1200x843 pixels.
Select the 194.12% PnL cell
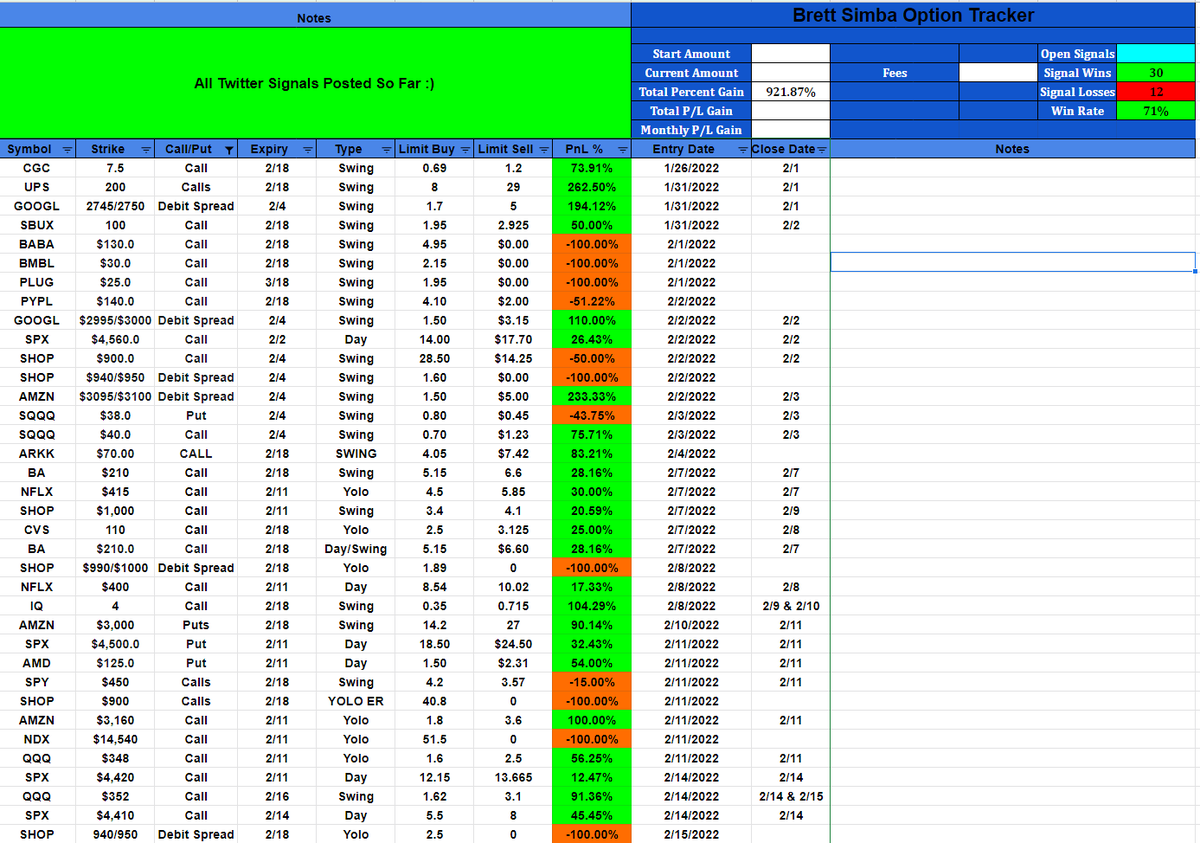click(x=591, y=206)
